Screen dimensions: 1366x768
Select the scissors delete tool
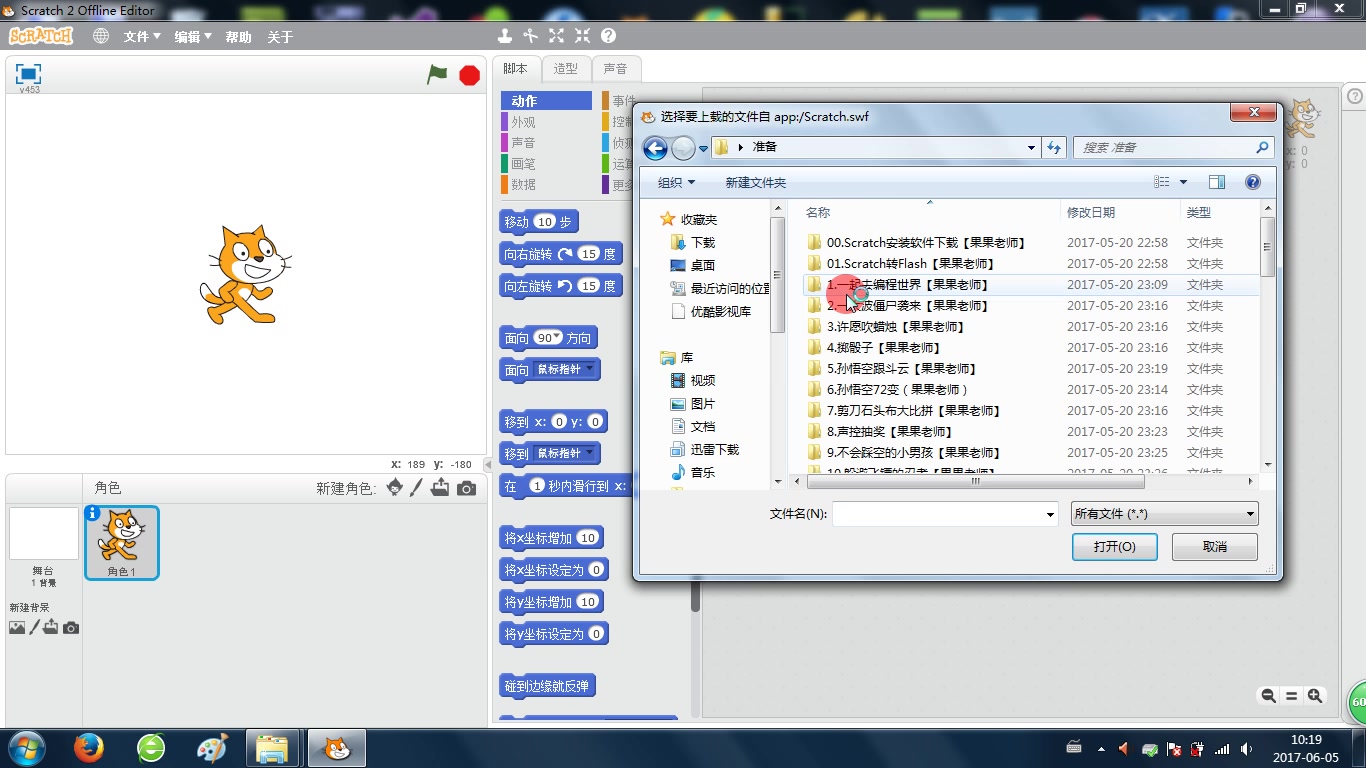point(531,36)
